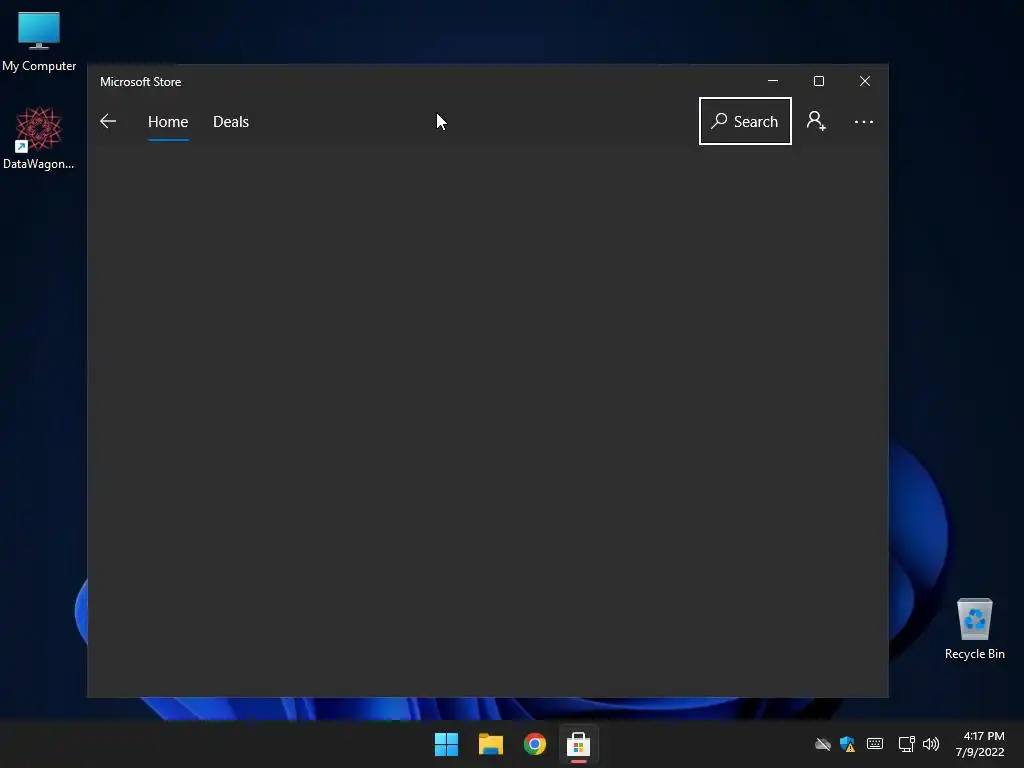This screenshot has height=768, width=1024.
Task: Open File Explorer from the taskbar
Action: [x=490, y=744]
